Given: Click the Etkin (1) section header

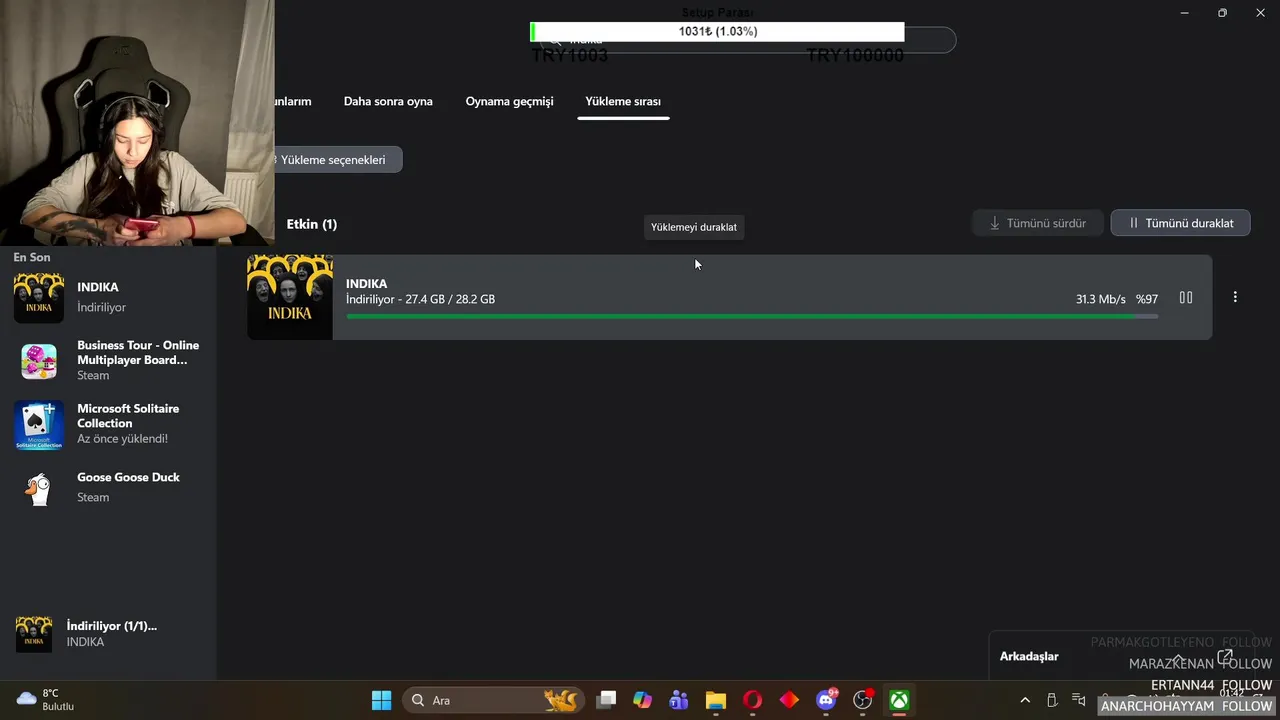Looking at the screenshot, I should point(312,224).
